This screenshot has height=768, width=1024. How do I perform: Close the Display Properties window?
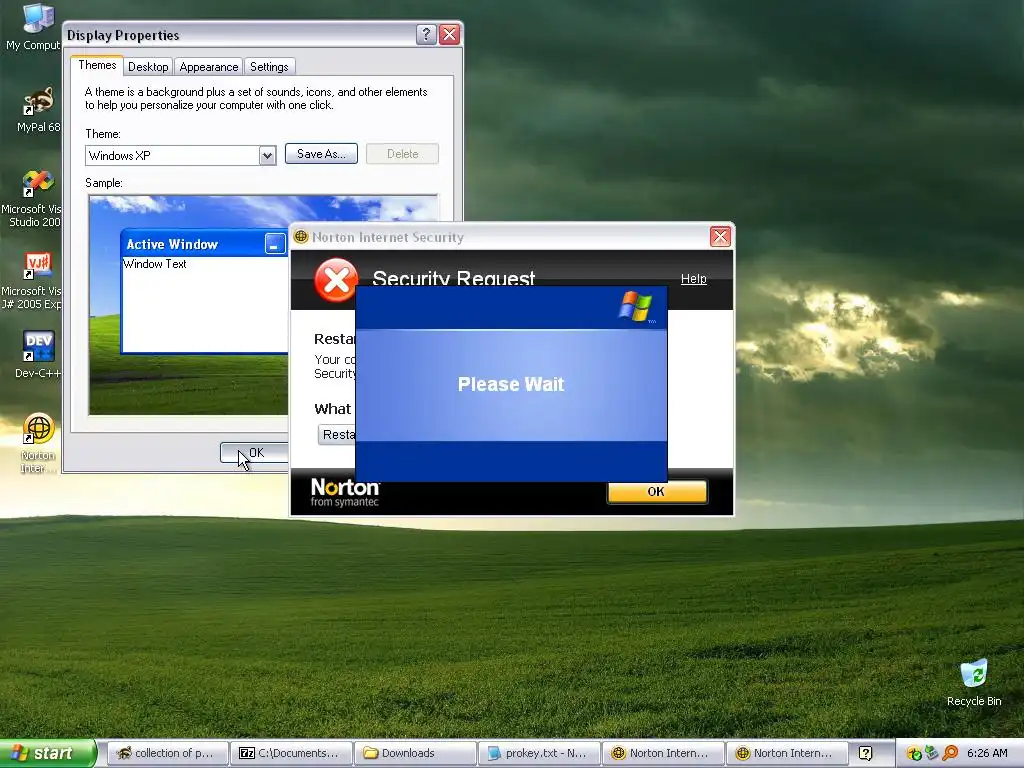click(449, 35)
